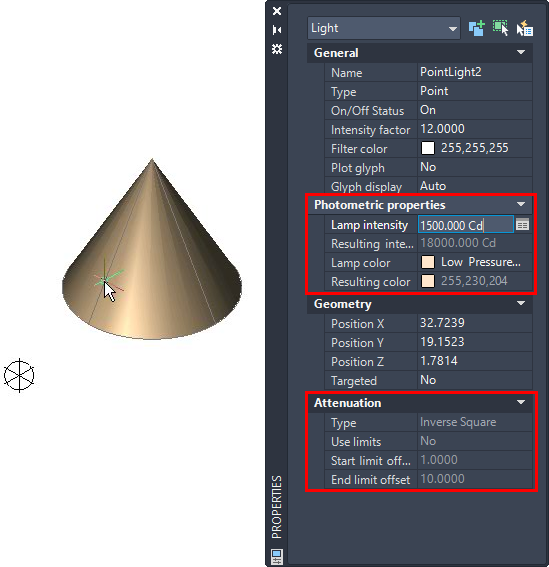This screenshot has width=549, height=567.
Task: Toggle auto-hide on Properties palette
Action: click(x=277, y=30)
